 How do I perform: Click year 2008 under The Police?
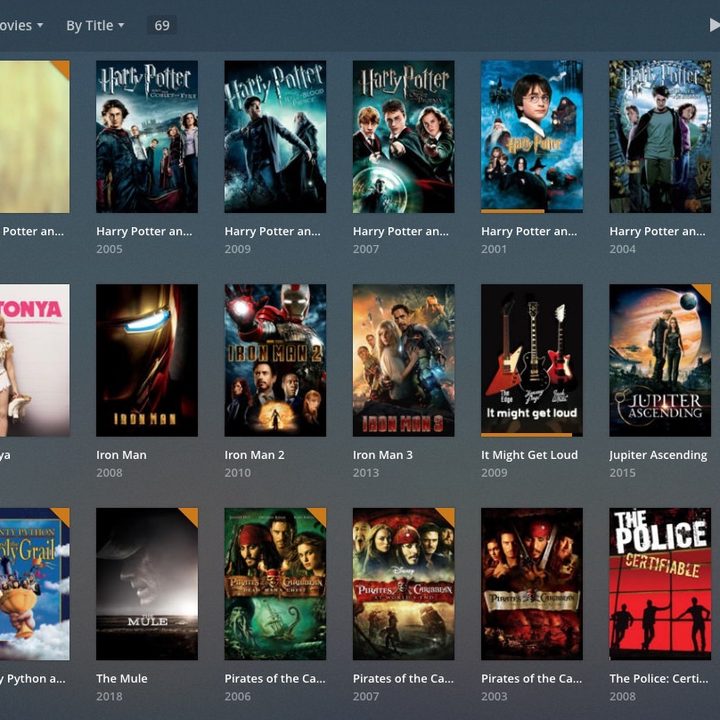pos(623,696)
